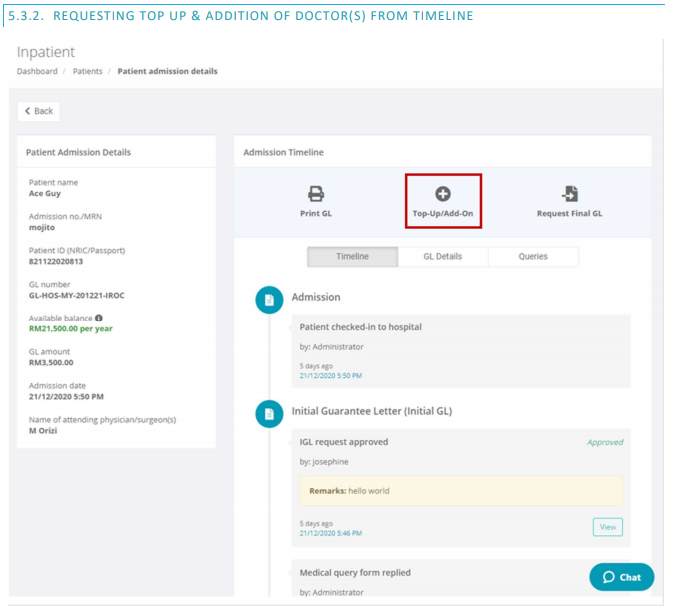
Task: Select the Patient checked-in to hospital entry
Action: 361,327
